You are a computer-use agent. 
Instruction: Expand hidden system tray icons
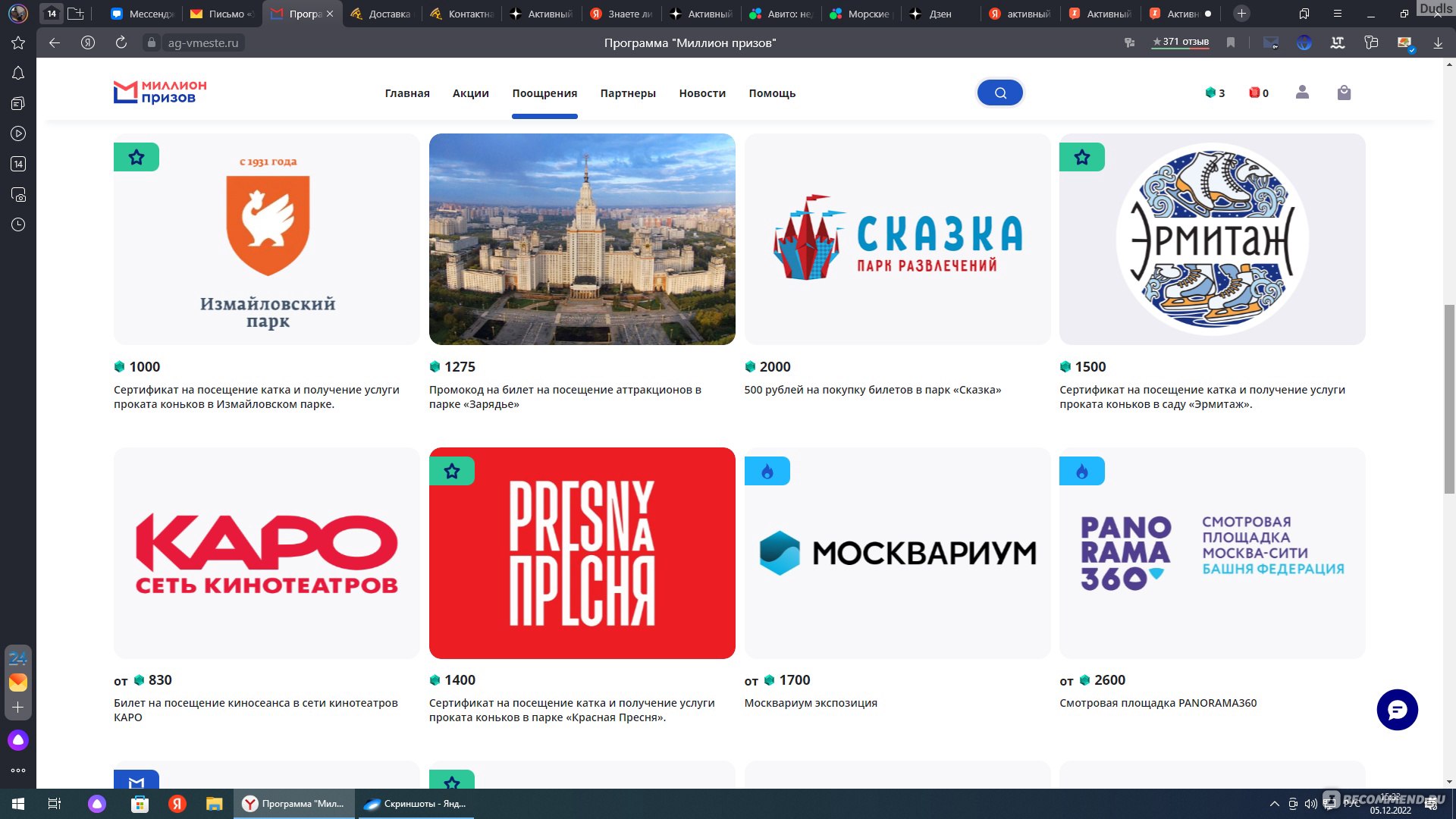[1275, 804]
